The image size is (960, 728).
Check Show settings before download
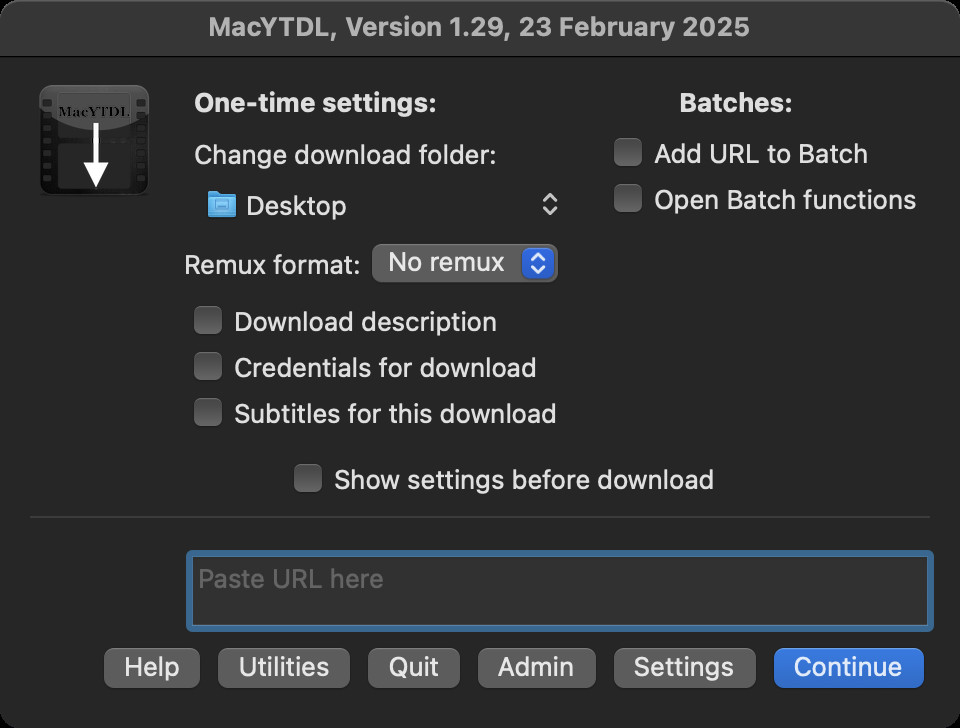click(308, 479)
